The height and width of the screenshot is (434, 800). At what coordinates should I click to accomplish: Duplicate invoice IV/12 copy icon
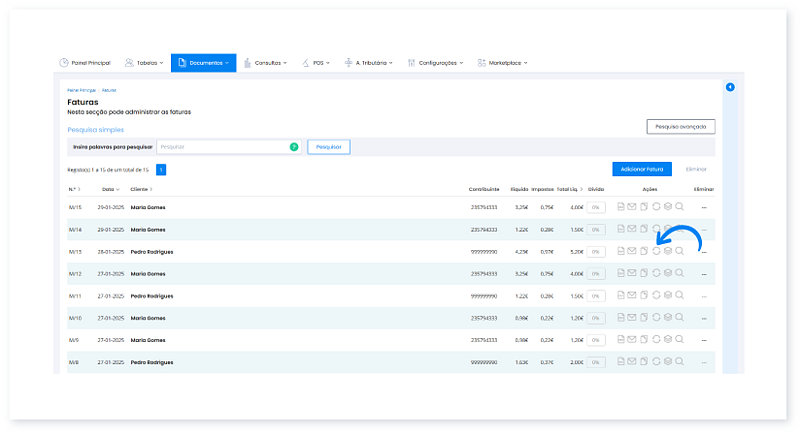point(644,273)
